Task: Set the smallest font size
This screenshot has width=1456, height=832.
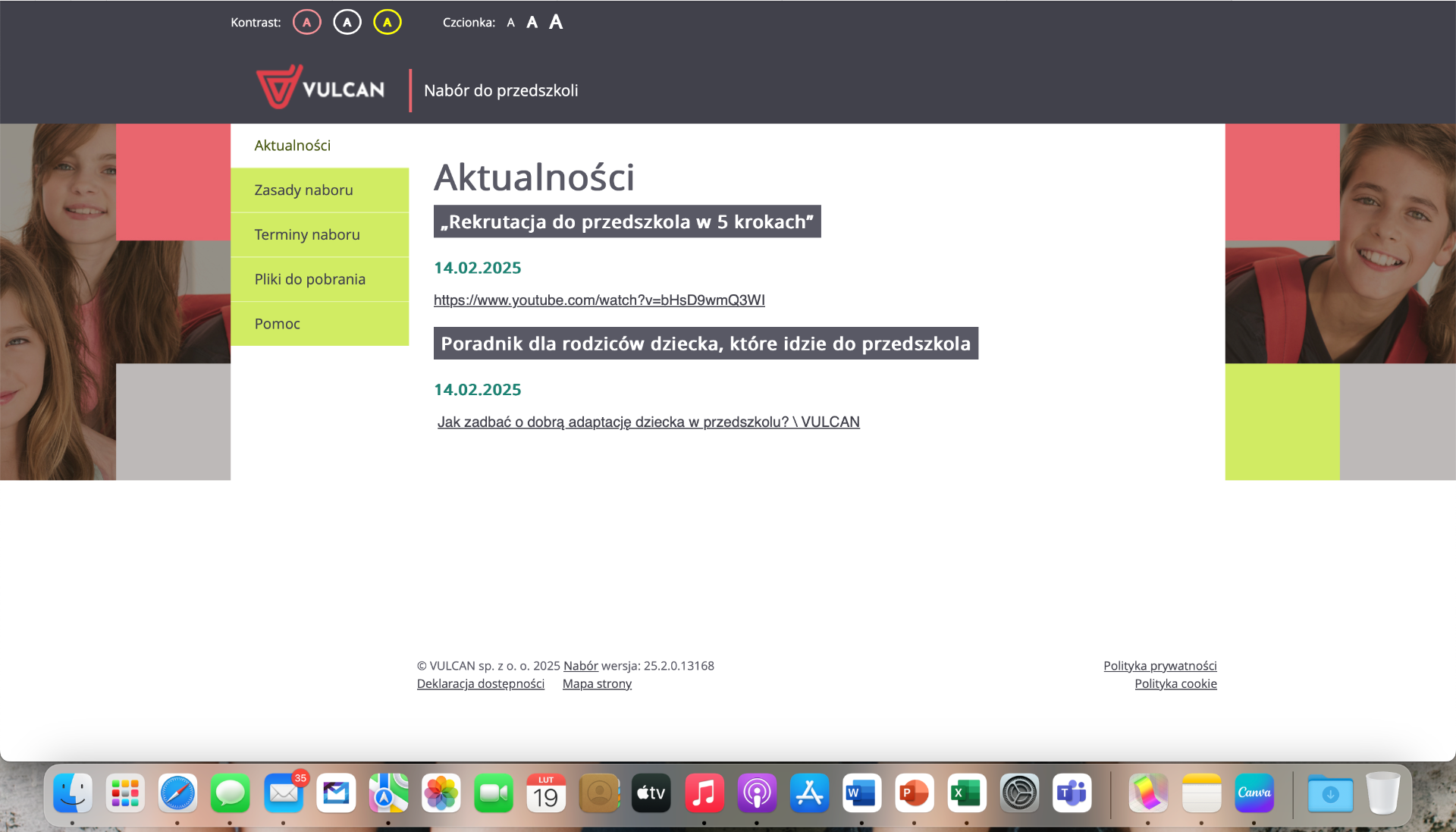Action: (510, 23)
